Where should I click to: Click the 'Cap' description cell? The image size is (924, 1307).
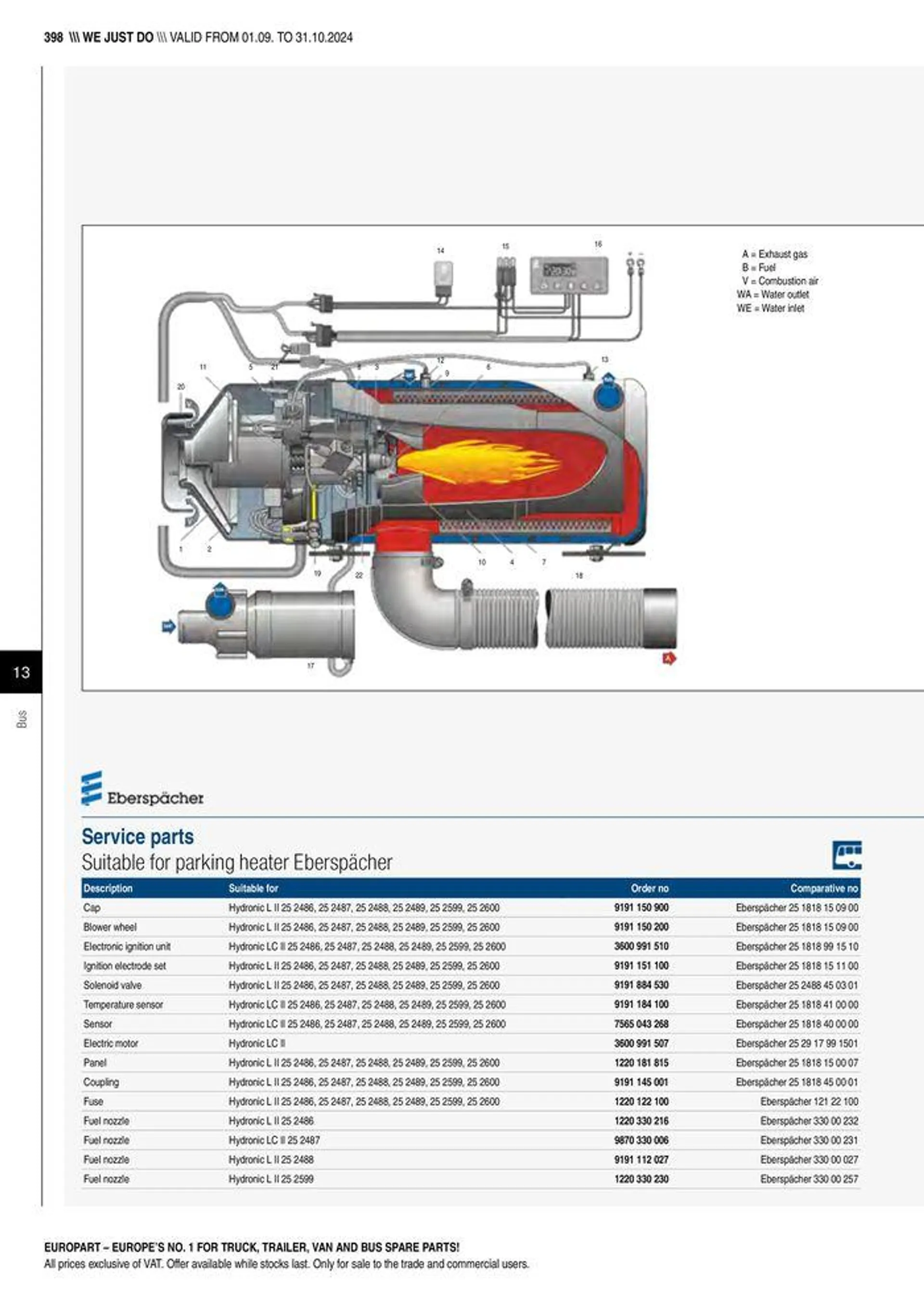pos(91,907)
